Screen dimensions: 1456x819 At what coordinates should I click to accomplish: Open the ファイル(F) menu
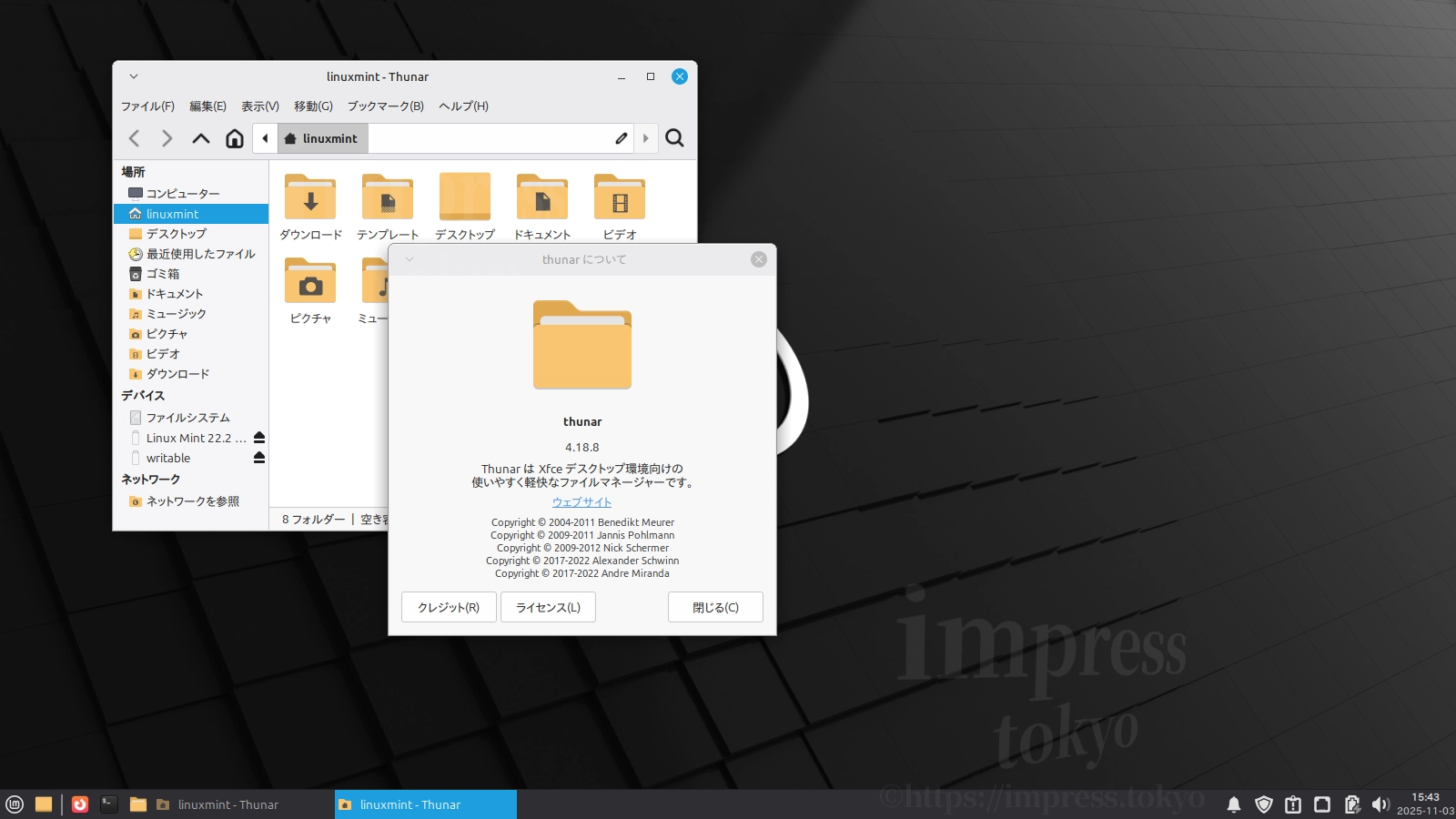147,106
